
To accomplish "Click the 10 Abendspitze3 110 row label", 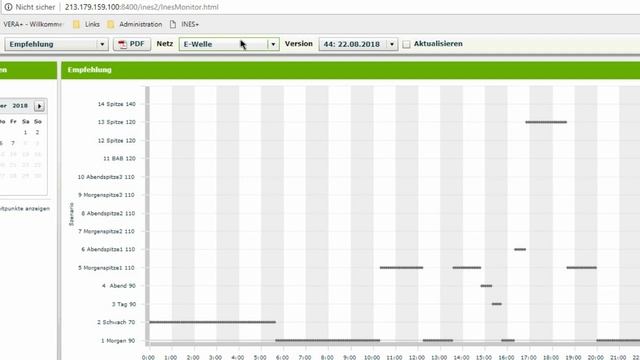I will point(106,177).
